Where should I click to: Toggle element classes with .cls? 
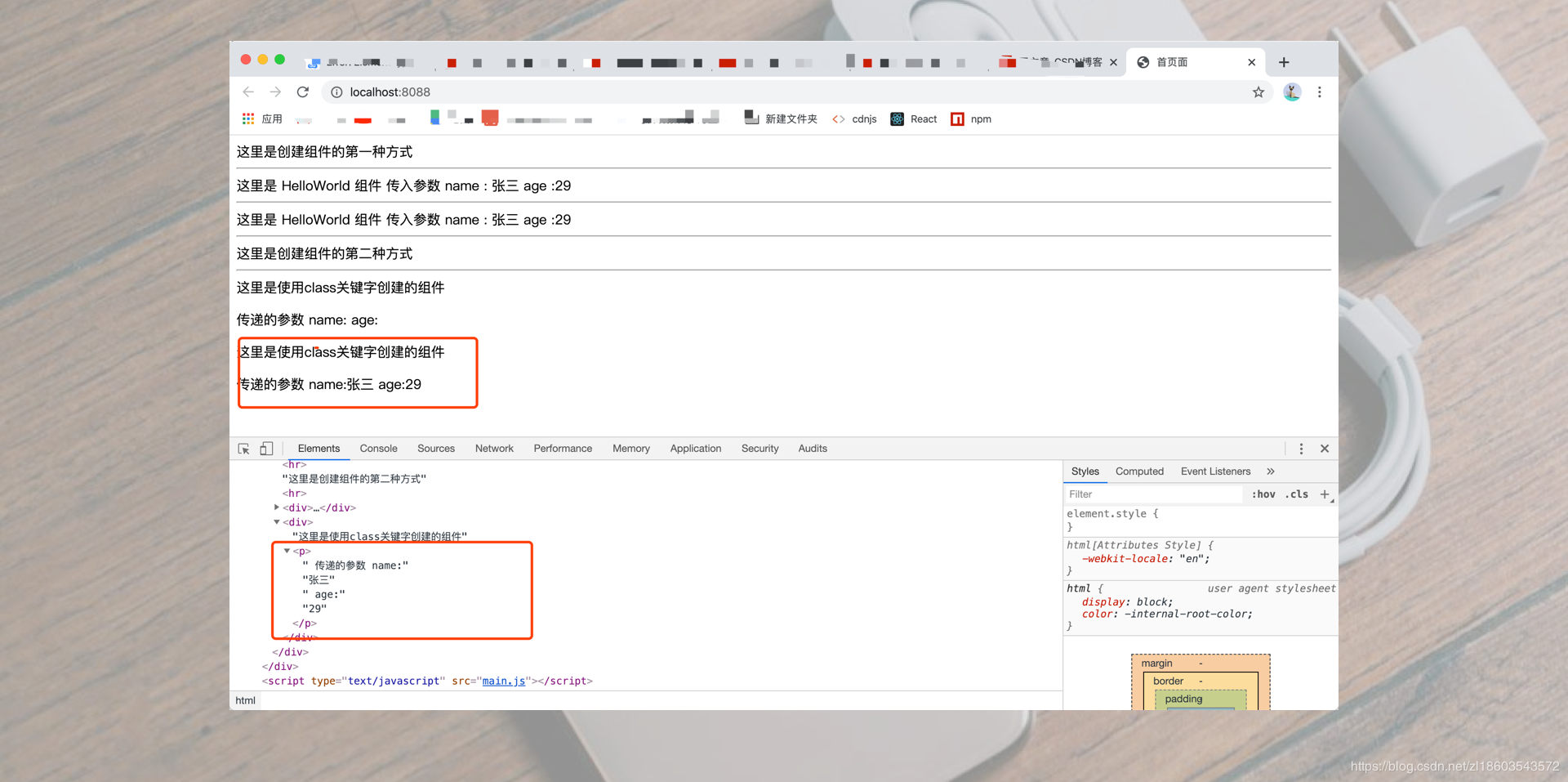[x=1297, y=494]
